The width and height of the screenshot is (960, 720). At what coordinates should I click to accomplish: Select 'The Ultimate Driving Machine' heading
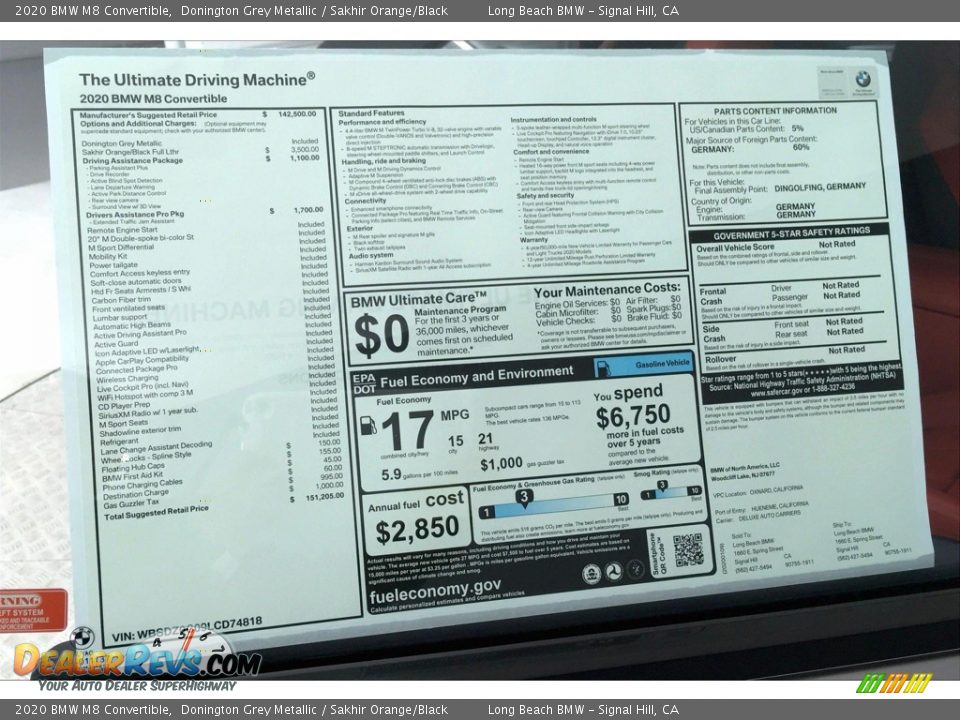[197, 80]
